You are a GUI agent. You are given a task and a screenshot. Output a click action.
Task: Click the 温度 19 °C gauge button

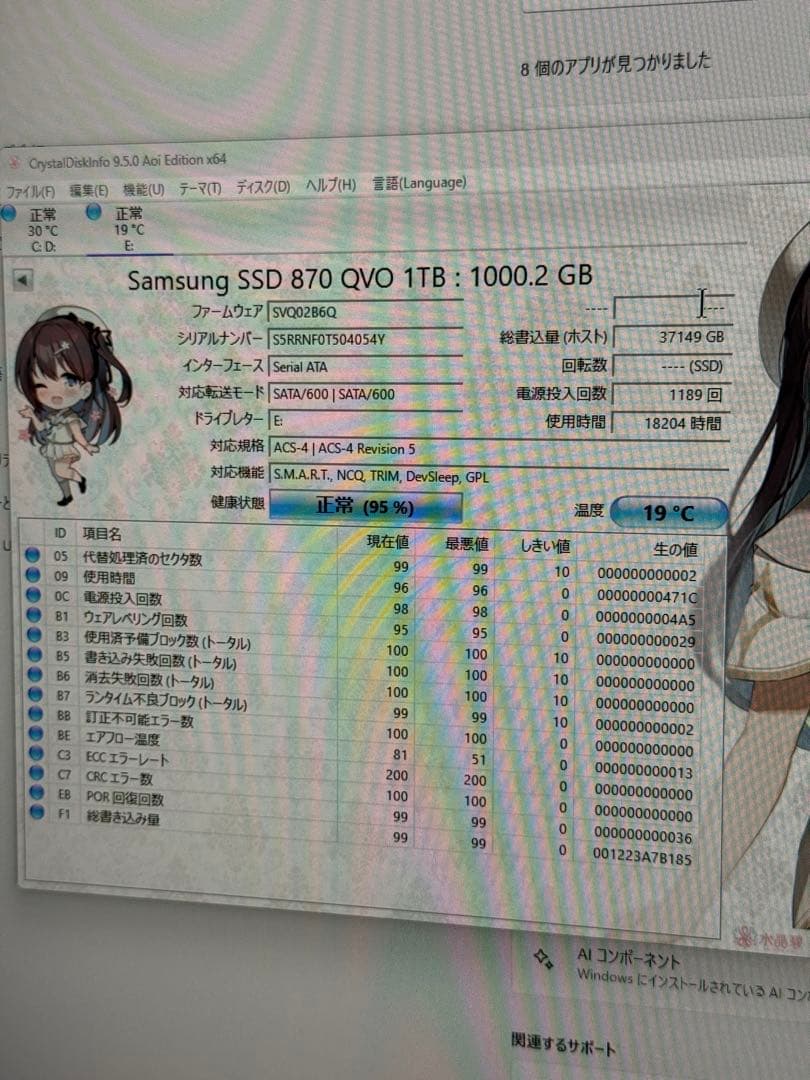point(671,511)
